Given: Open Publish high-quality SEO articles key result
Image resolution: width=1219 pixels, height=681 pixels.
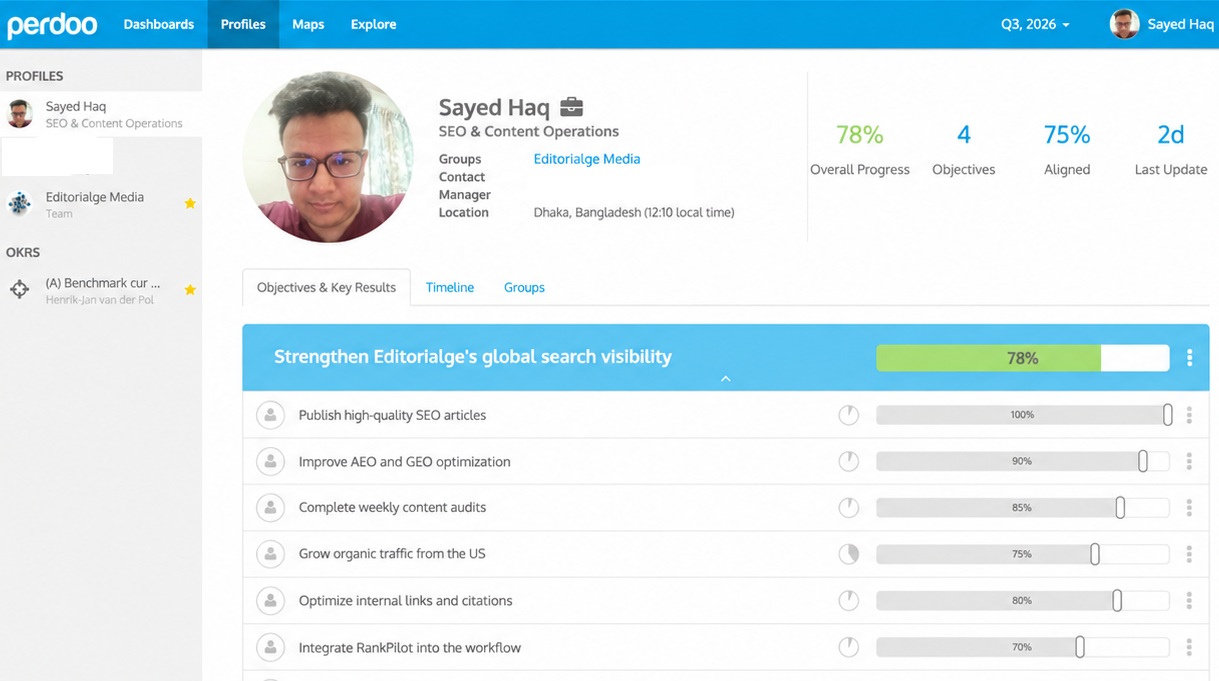Looking at the screenshot, I should [x=392, y=415].
